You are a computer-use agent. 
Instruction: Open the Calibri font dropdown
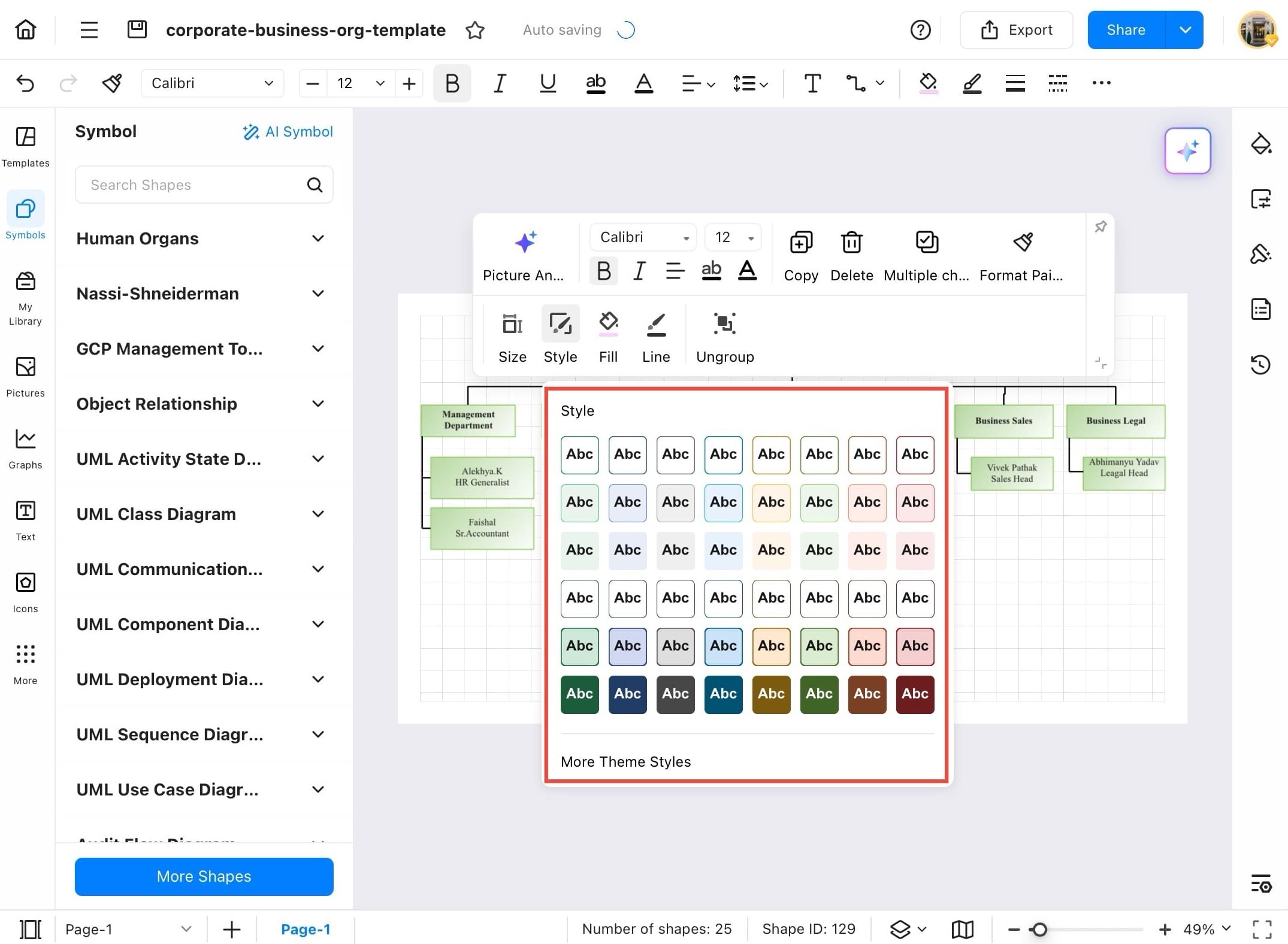(212, 83)
